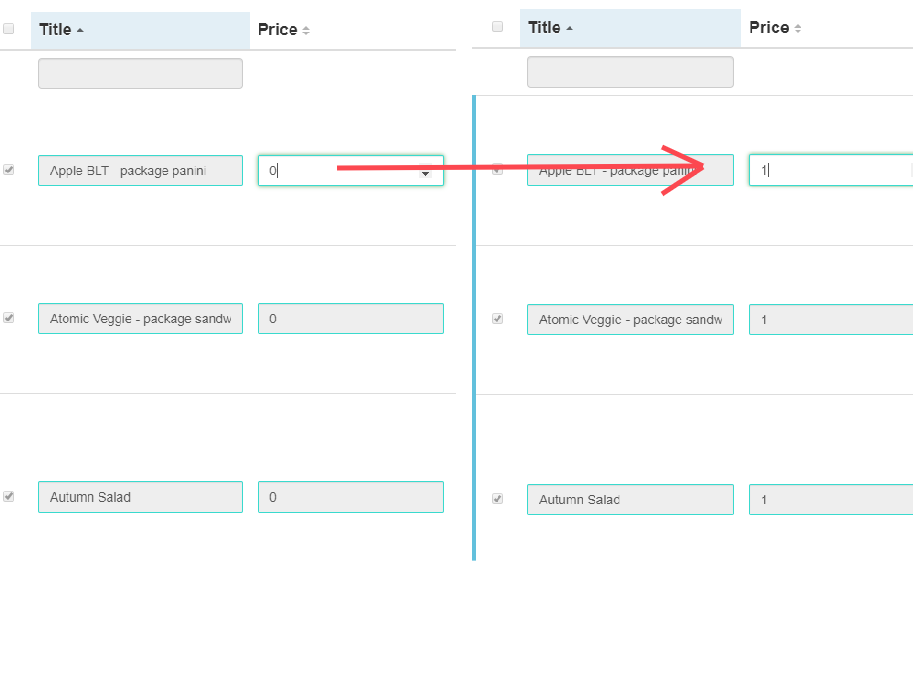Focus the left Atomic Veggie price field

pyautogui.click(x=351, y=318)
